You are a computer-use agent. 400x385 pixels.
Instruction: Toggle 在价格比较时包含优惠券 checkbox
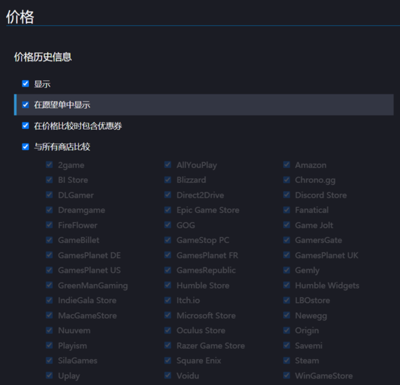click(x=25, y=126)
